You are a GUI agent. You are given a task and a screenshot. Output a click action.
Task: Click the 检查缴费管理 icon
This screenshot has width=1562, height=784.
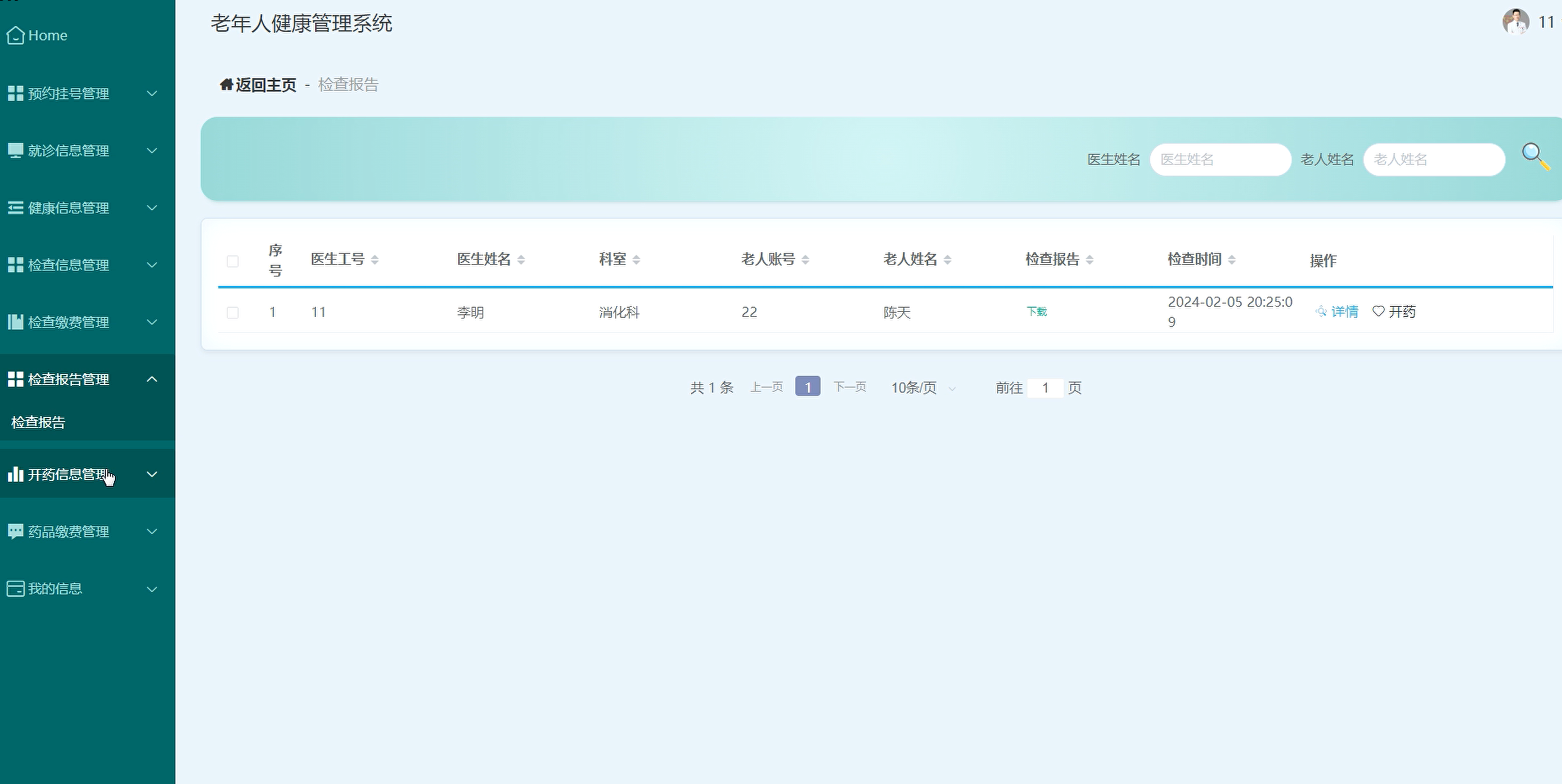tap(15, 322)
